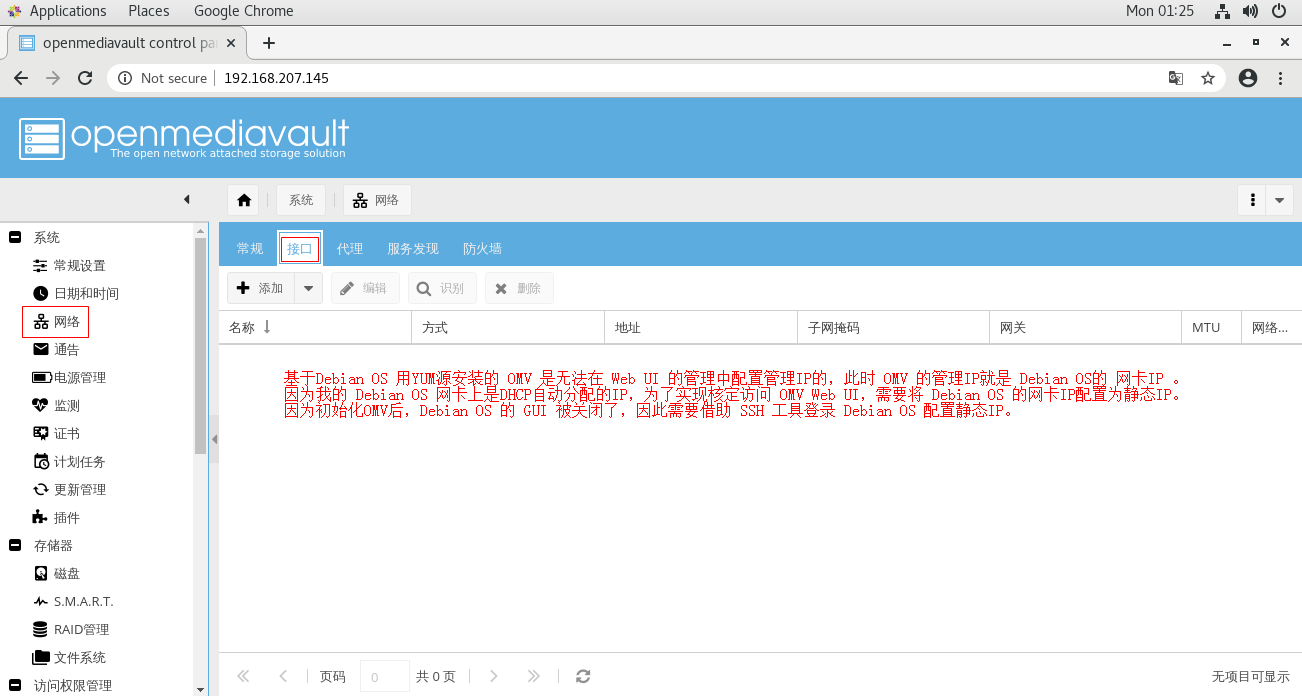1302x696 pixels.
Task: Click the Edit (编辑) button
Action: point(365,288)
